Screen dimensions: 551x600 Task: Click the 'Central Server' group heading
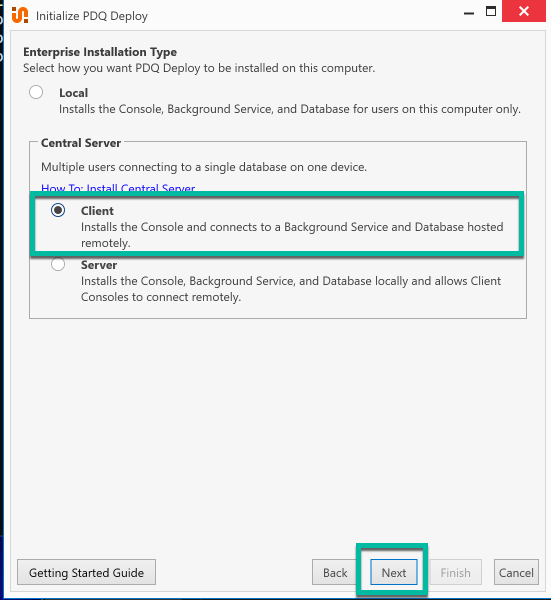pyautogui.click(x=81, y=143)
